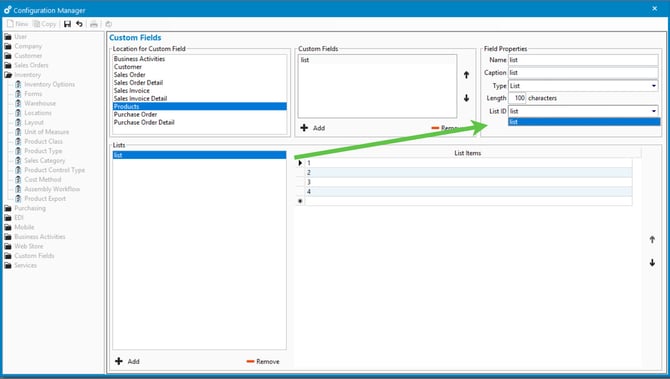Click the Caption text field

click(x=583, y=73)
